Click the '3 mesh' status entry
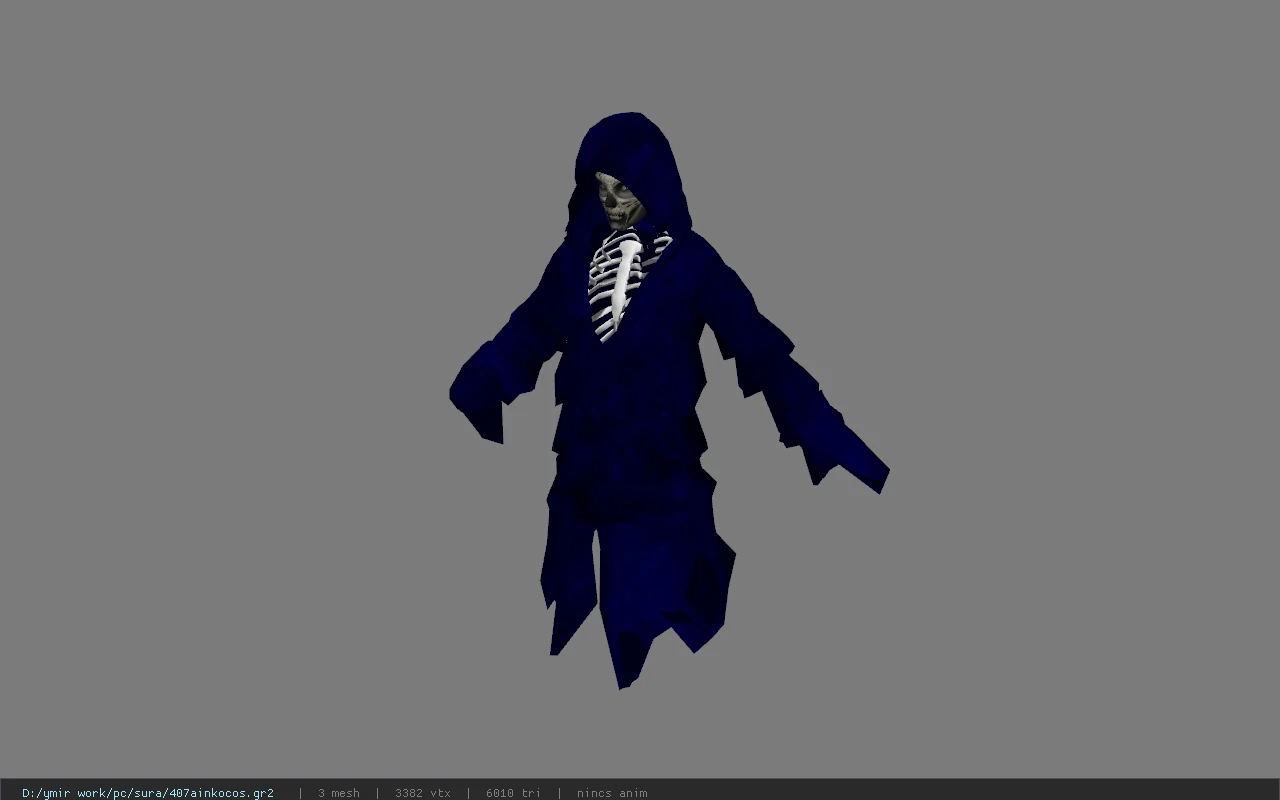 pyautogui.click(x=339, y=793)
